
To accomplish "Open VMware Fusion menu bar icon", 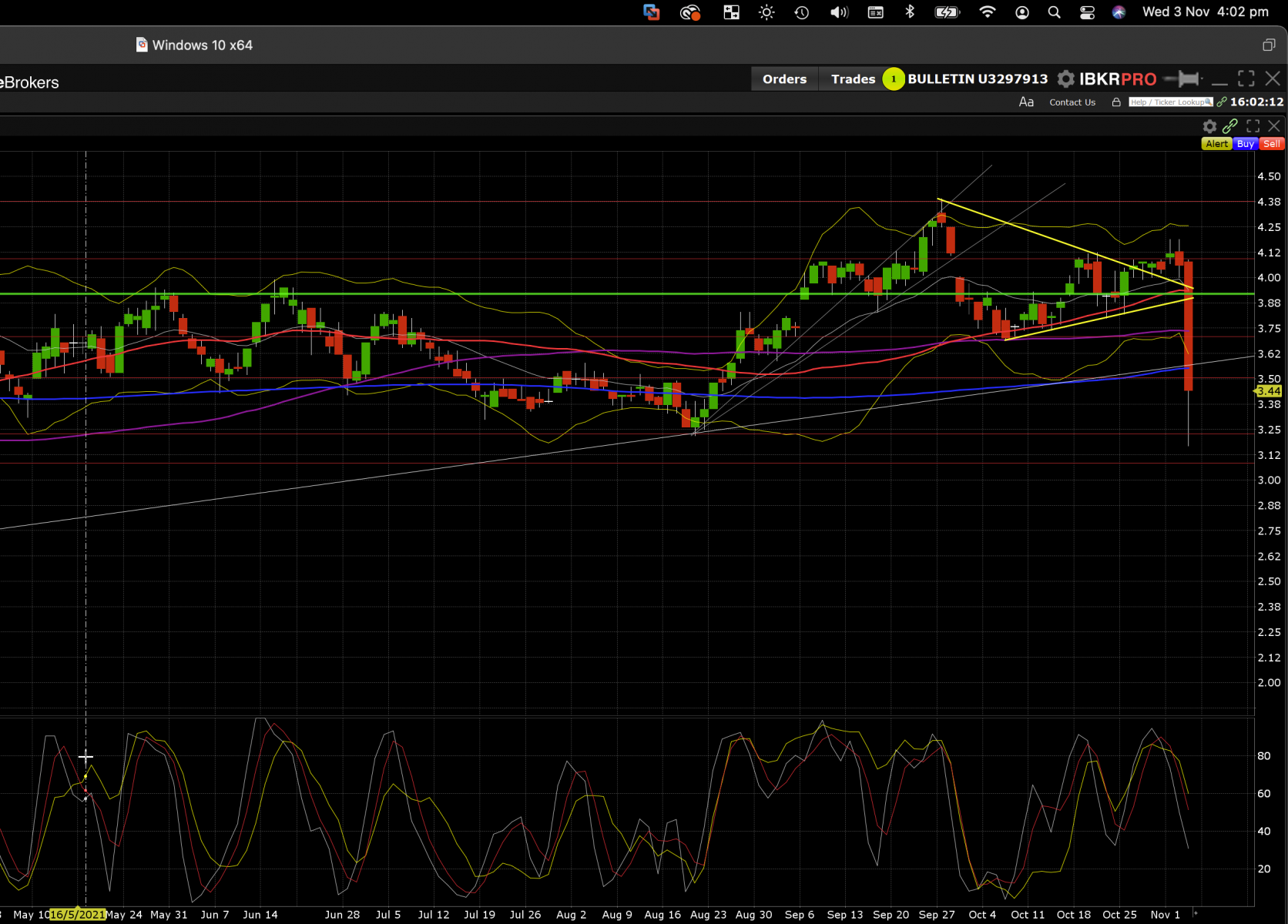I will coord(652,12).
